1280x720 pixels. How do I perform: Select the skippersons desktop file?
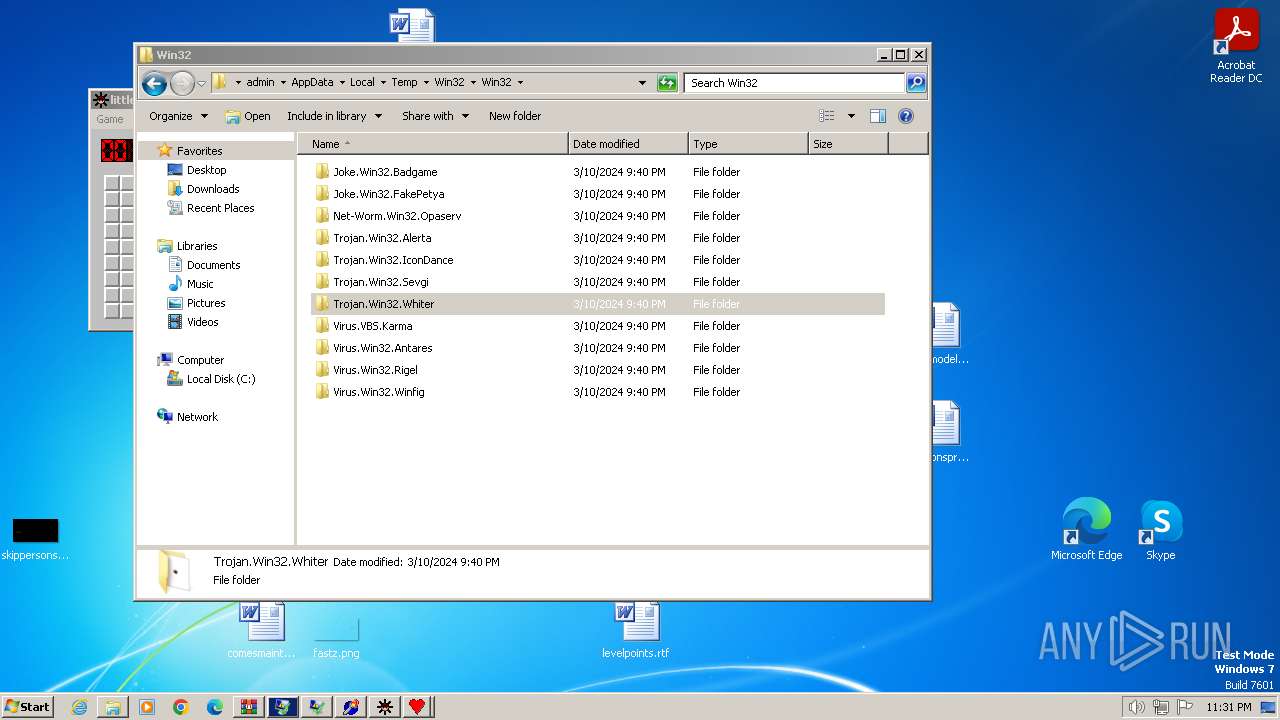[36, 540]
